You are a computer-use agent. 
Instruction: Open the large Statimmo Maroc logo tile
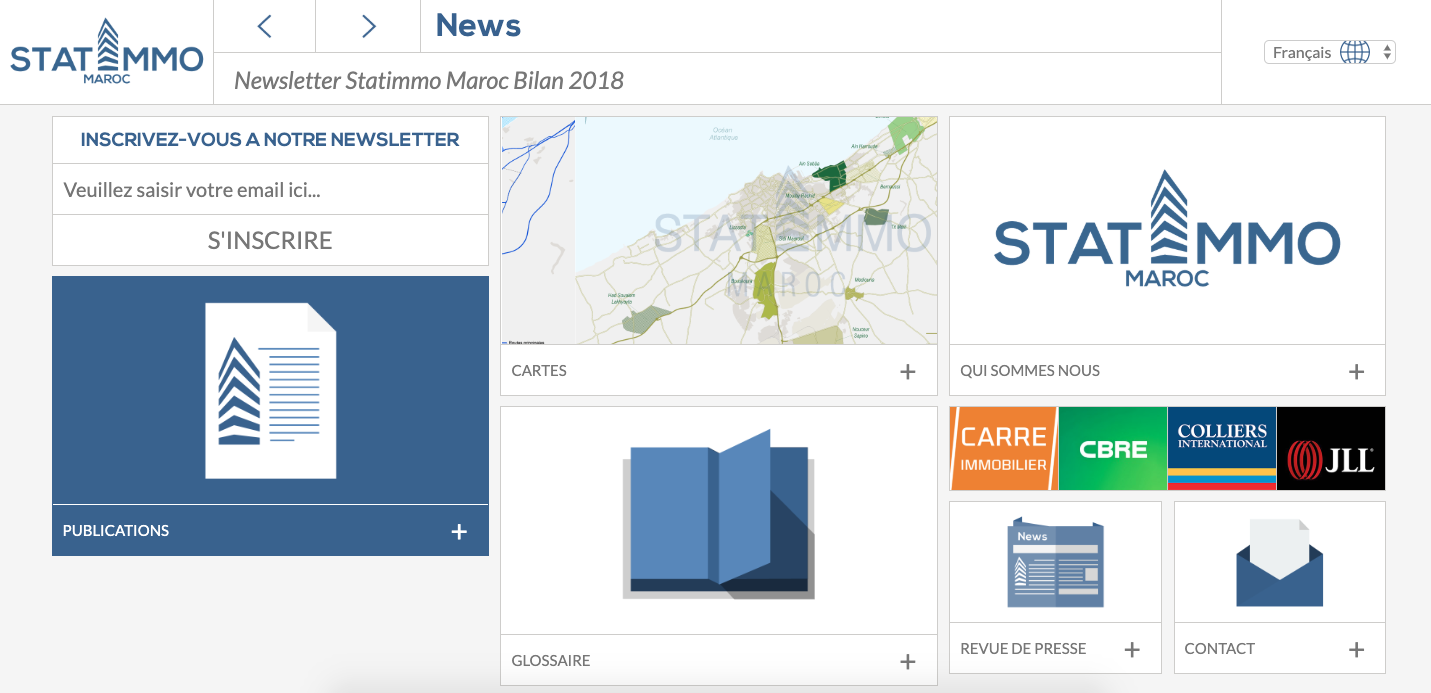tap(1167, 231)
